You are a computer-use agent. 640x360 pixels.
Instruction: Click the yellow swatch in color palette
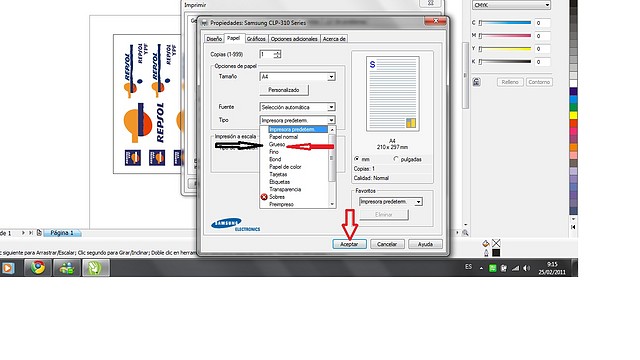click(573, 116)
